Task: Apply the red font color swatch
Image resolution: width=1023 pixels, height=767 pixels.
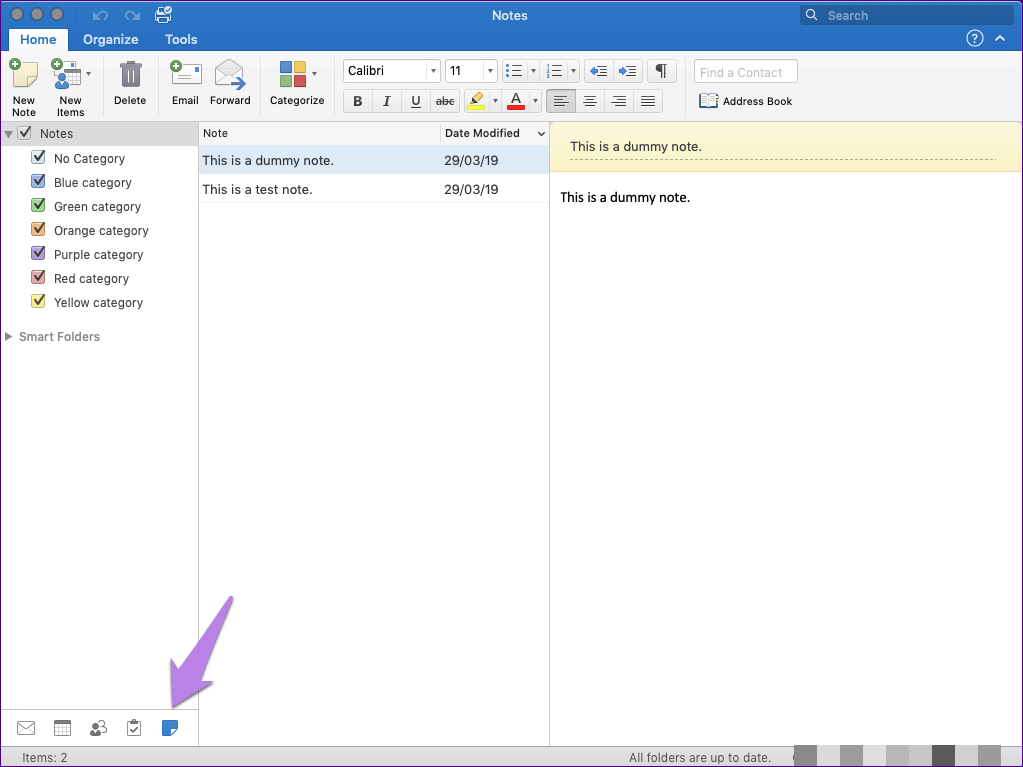Action: (516, 101)
